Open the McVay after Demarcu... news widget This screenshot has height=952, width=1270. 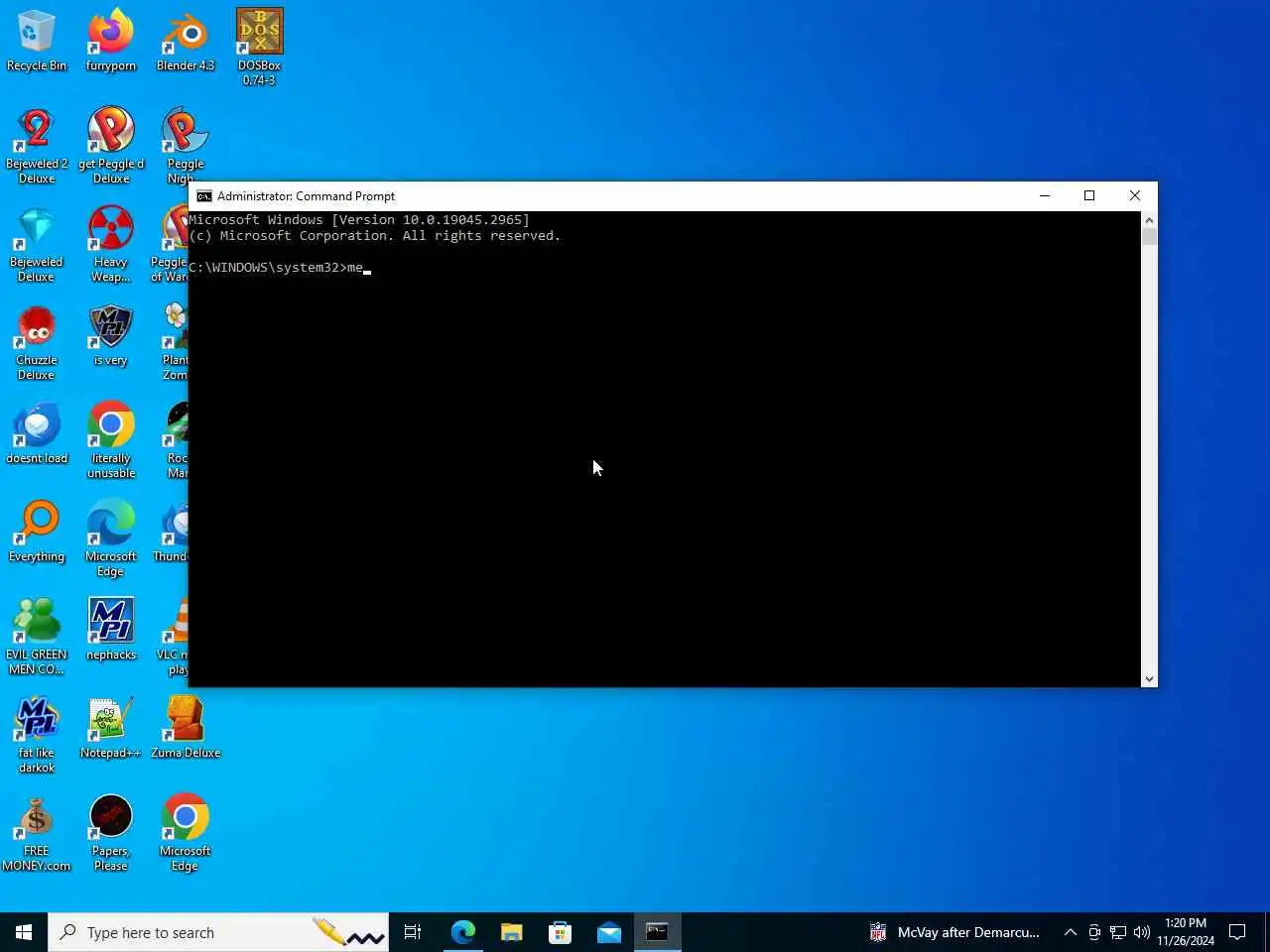(x=954, y=932)
